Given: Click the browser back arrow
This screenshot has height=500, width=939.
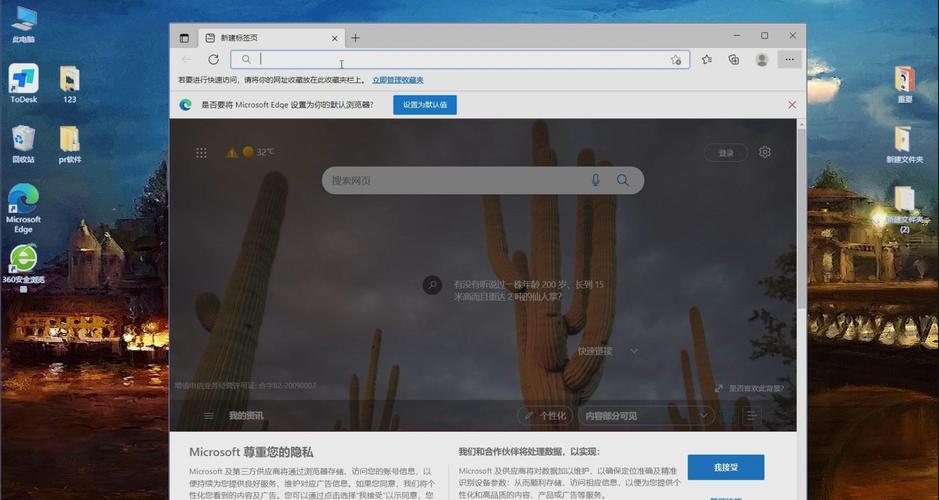Looking at the screenshot, I should 186,59.
